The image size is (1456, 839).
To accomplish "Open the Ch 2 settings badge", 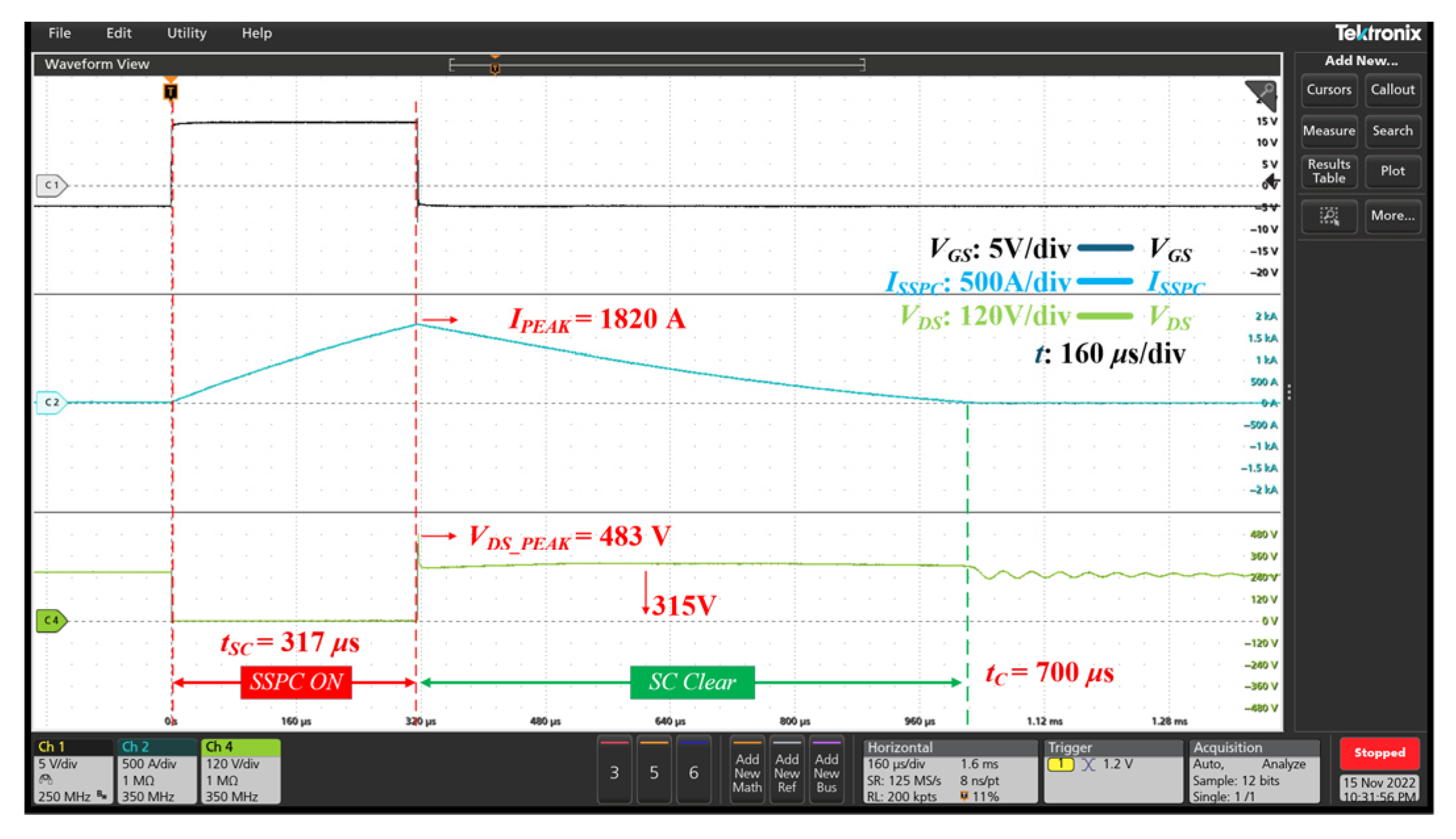I will point(157,771).
